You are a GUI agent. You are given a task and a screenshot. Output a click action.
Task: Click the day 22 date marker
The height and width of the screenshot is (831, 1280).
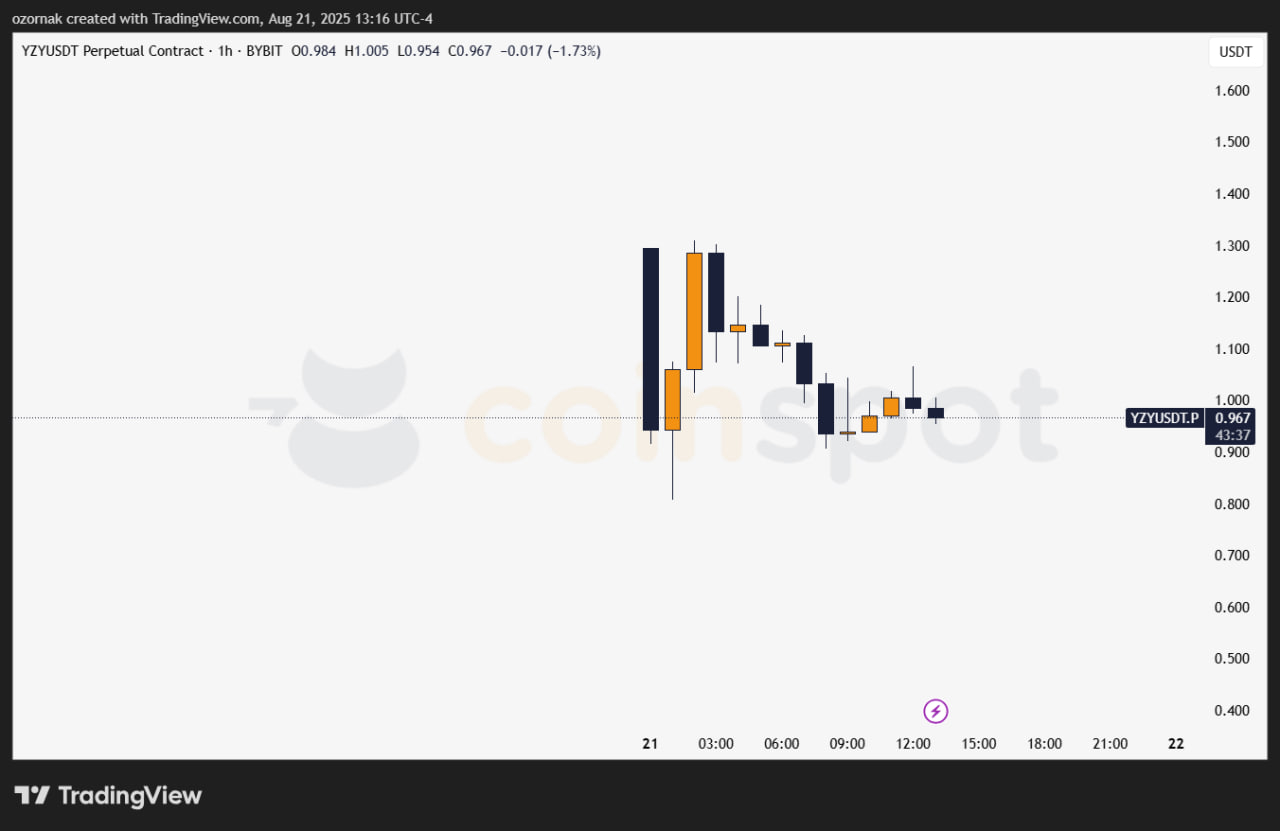[x=1176, y=744]
